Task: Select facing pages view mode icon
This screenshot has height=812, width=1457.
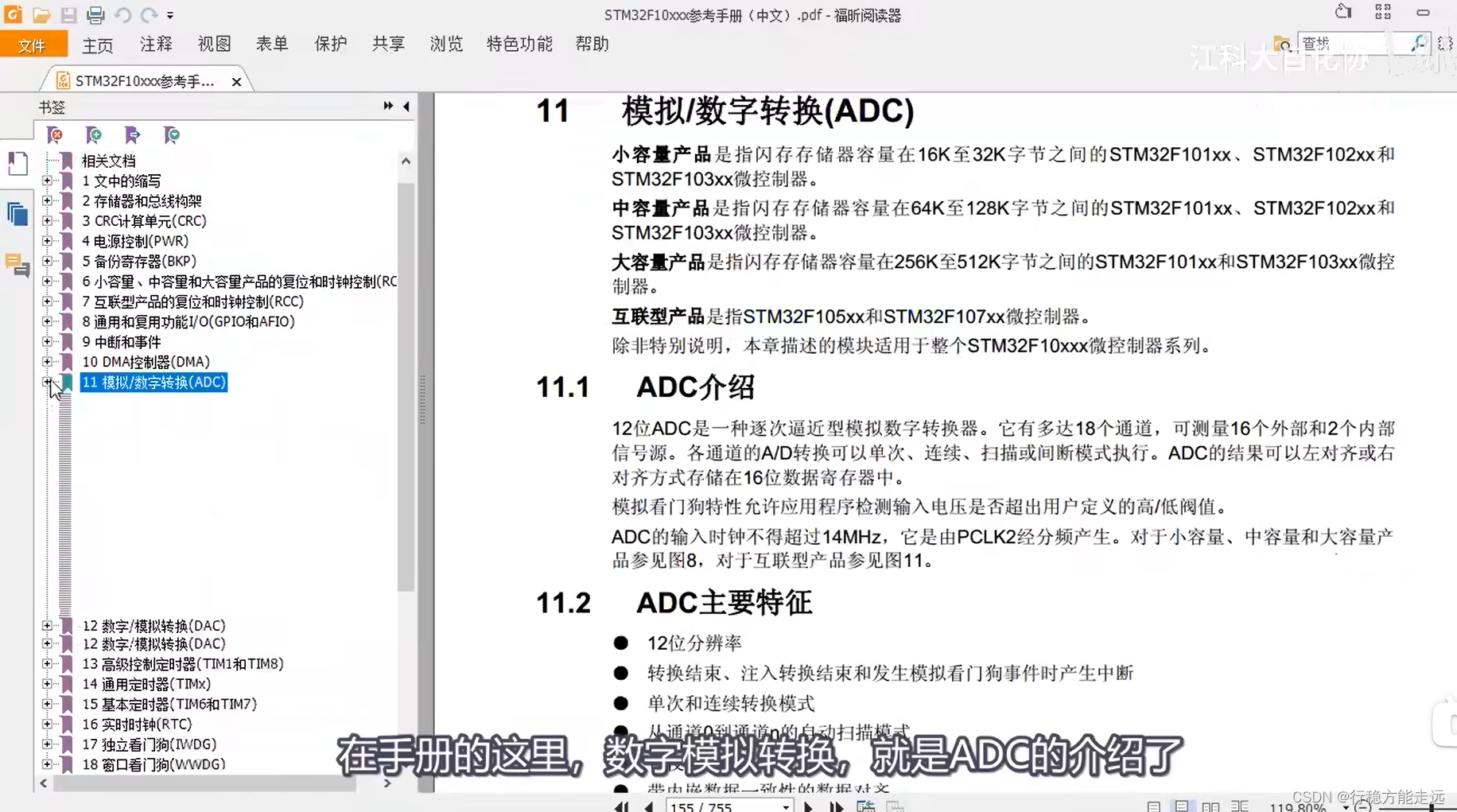Action: pos(1210,806)
